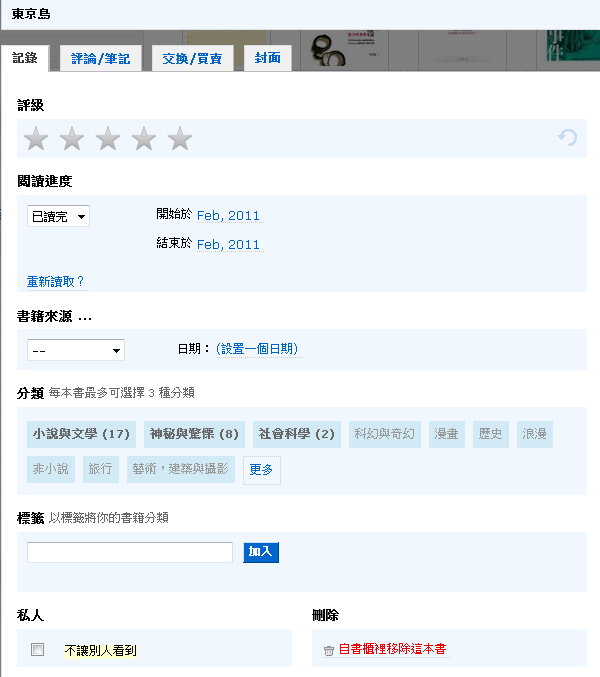The width and height of the screenshot is (600, 677).
Task: Select category 小說與文學 (17)
Action: pyautogui.click(x=81, y=434)
